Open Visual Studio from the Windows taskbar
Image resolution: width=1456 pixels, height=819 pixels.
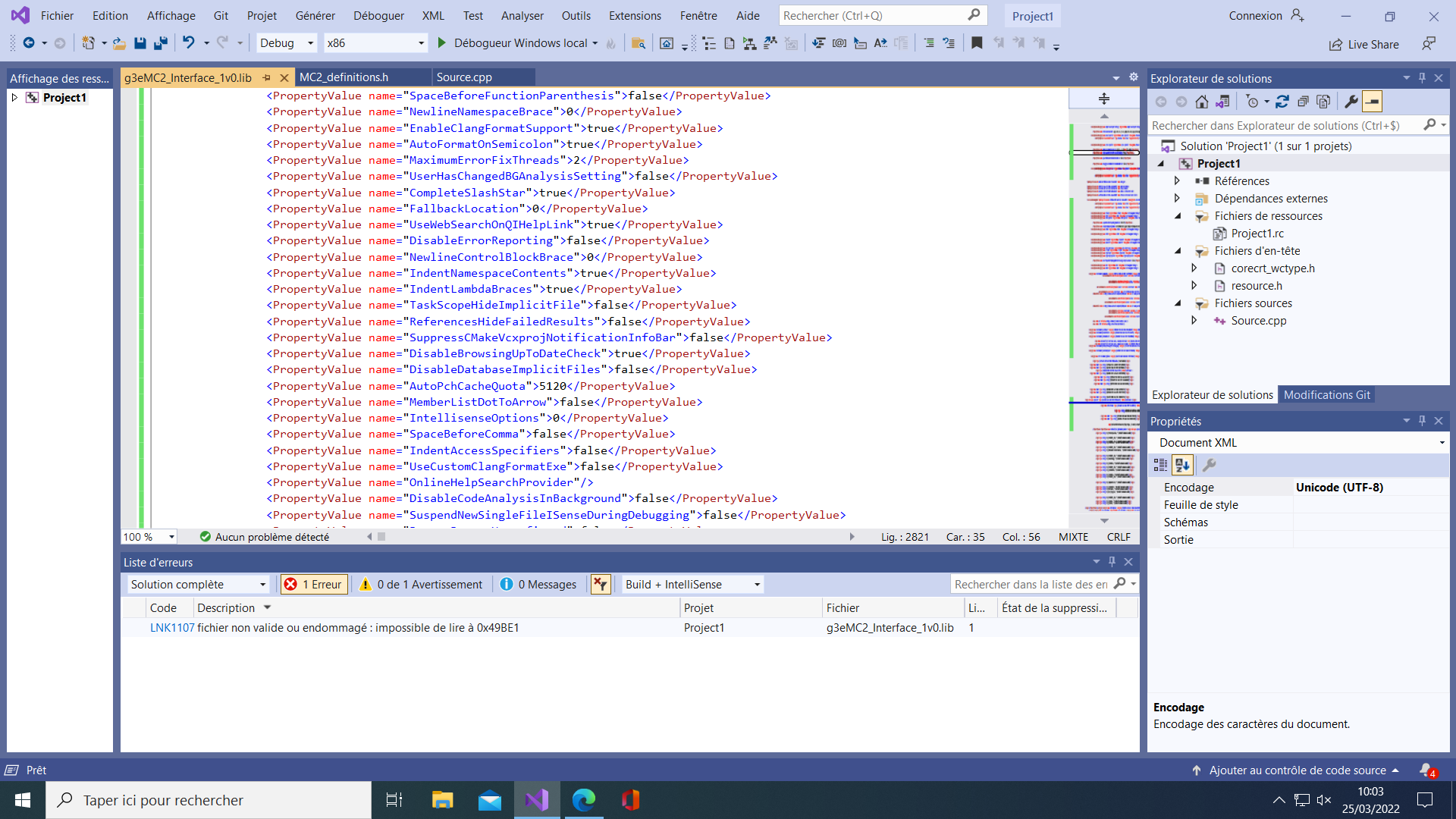coord(537,800)
